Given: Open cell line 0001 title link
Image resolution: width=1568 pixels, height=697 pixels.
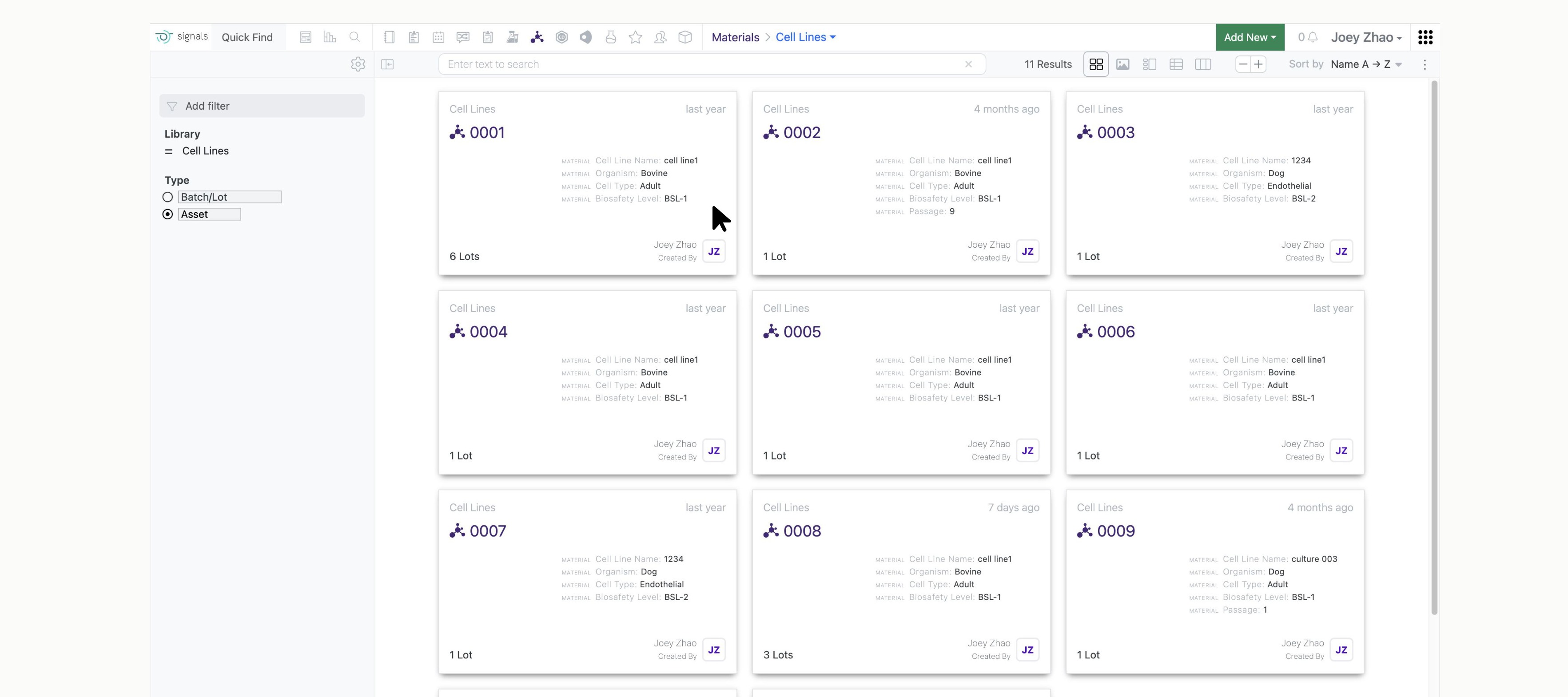Looking at the screenshot, I should 487,133.
